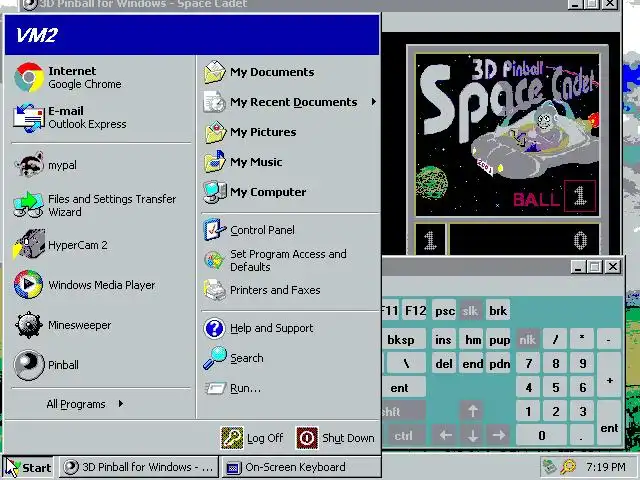This screenshot has height=480, width=640.
Task: Toggle the slk scroll lock key
Action: 470,311
